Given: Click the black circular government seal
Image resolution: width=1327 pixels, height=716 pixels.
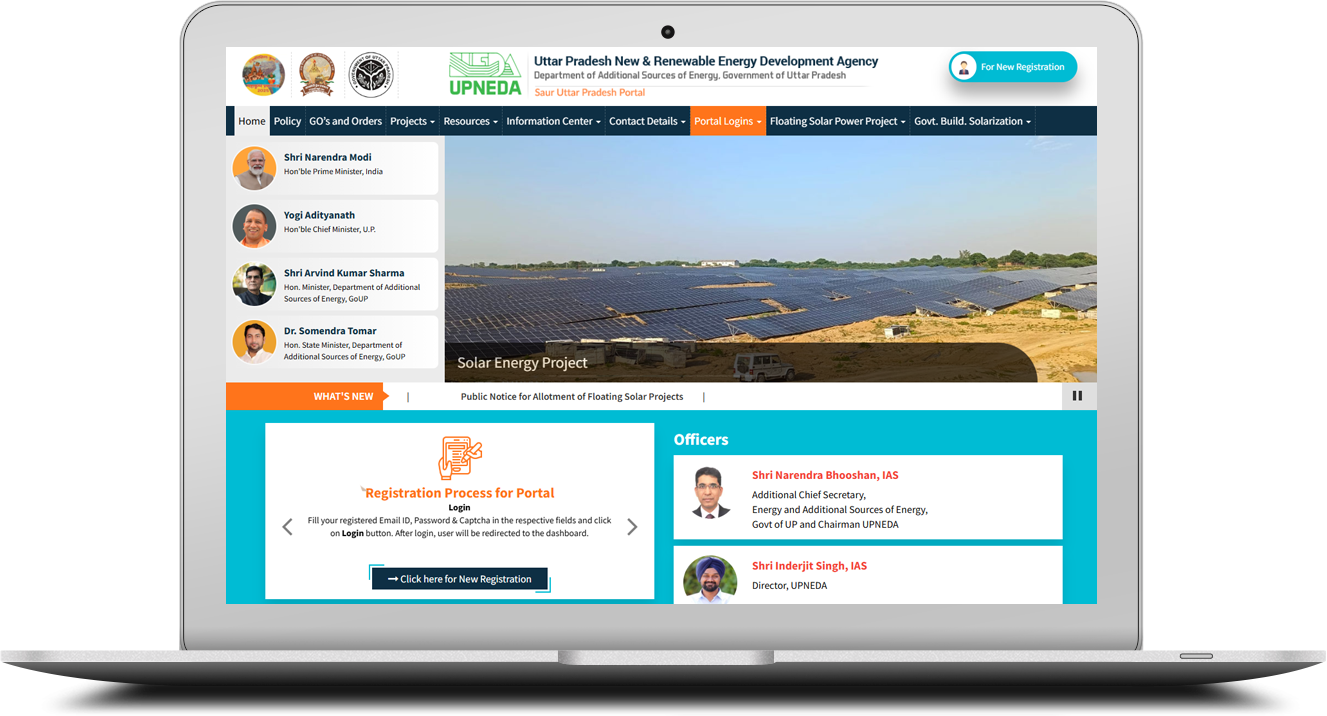Looking at the screenshot, I should point(371,75).
